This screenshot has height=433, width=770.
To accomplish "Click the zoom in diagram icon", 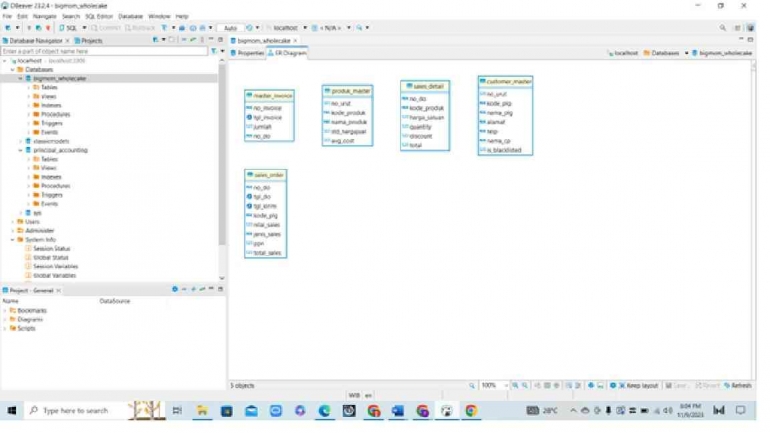I will [515, 386].
